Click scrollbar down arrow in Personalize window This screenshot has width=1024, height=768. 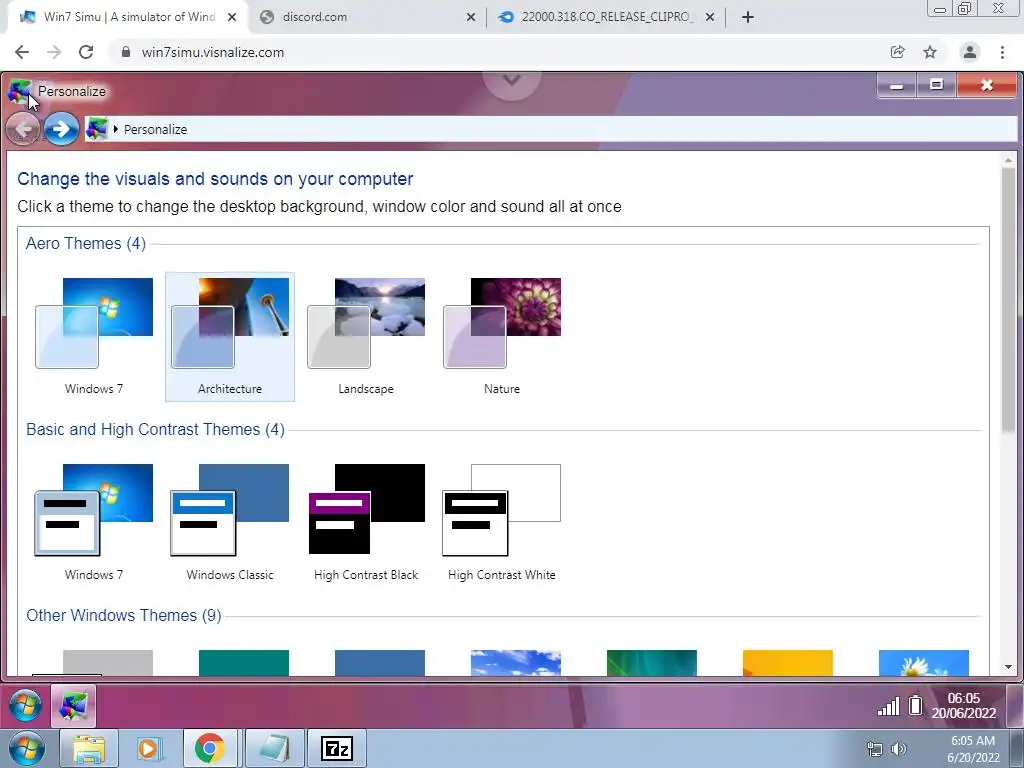tap(1008, 667)
